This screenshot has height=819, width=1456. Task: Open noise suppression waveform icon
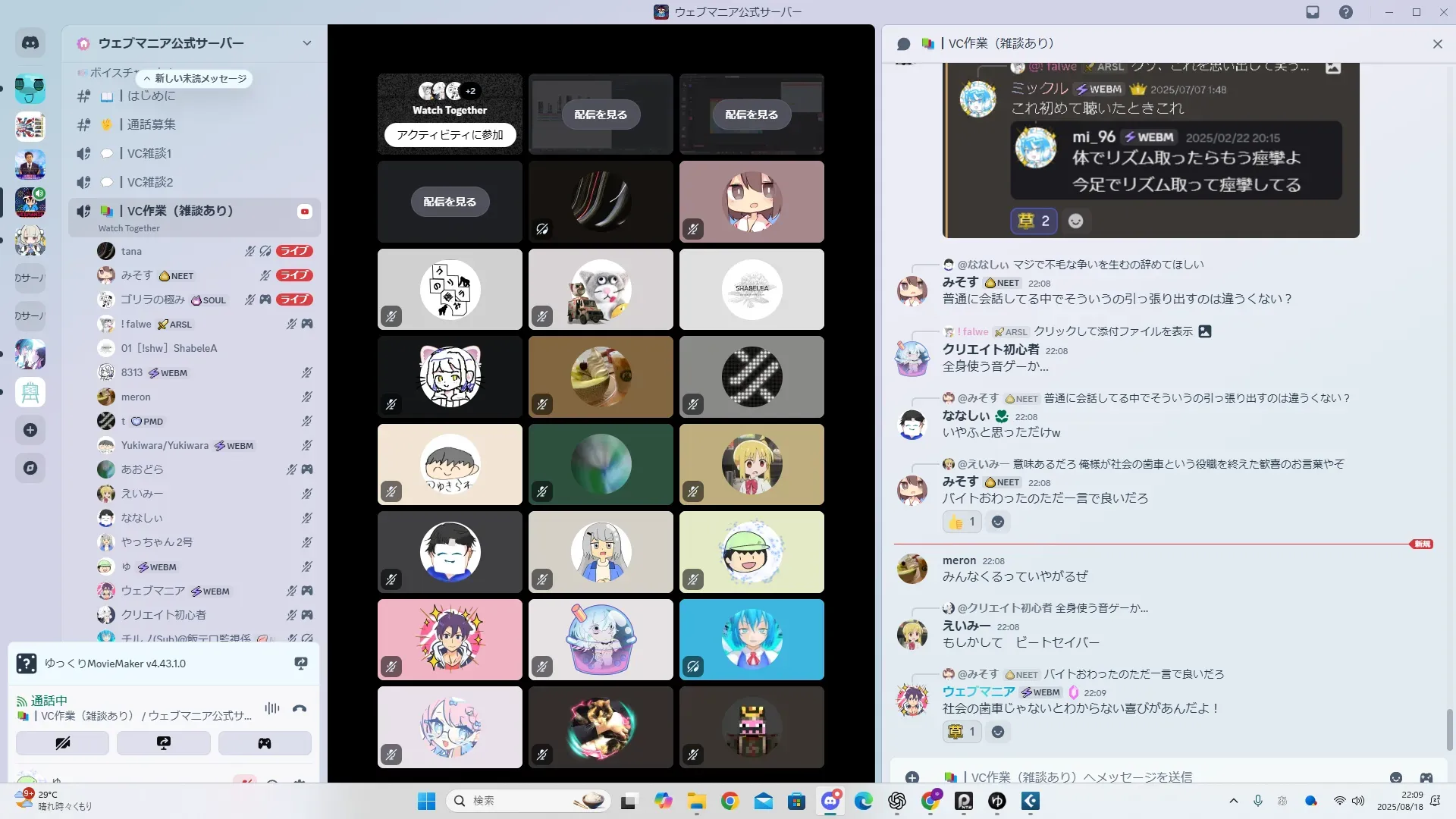tap(272, 708)
